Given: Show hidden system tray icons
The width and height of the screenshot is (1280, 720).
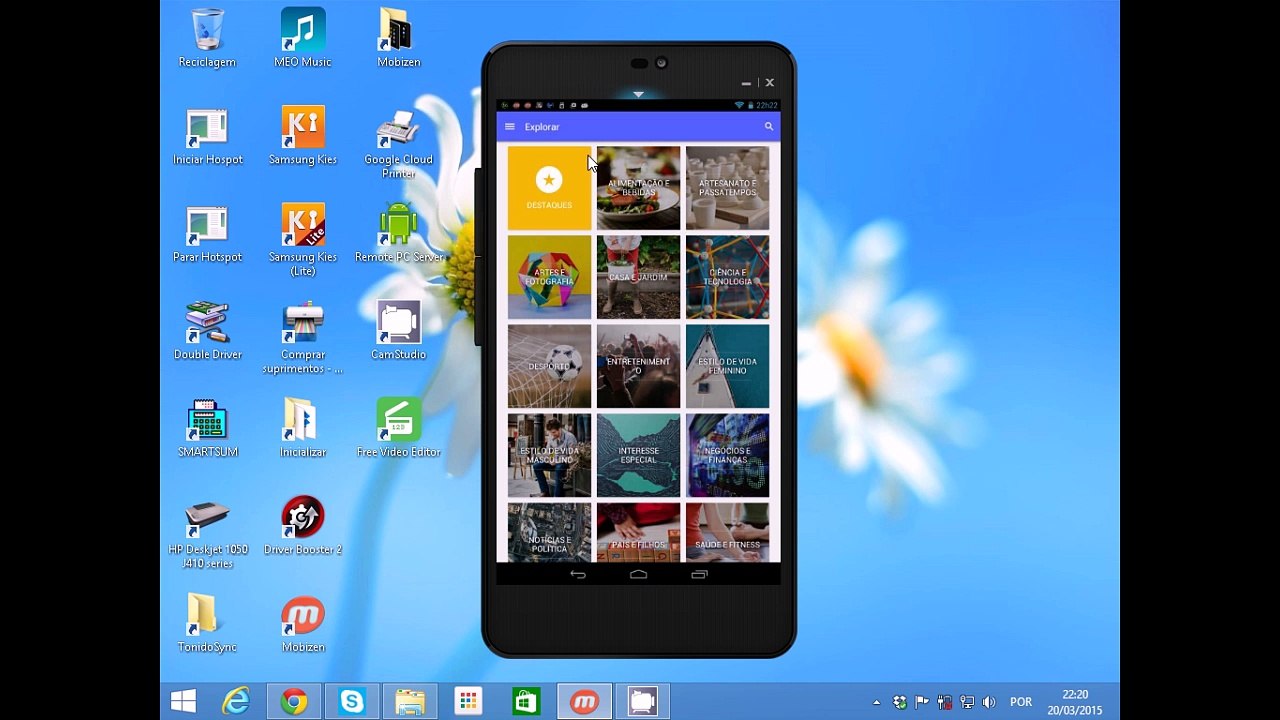Looking at the screenshot, I should [x=877, y=702].
